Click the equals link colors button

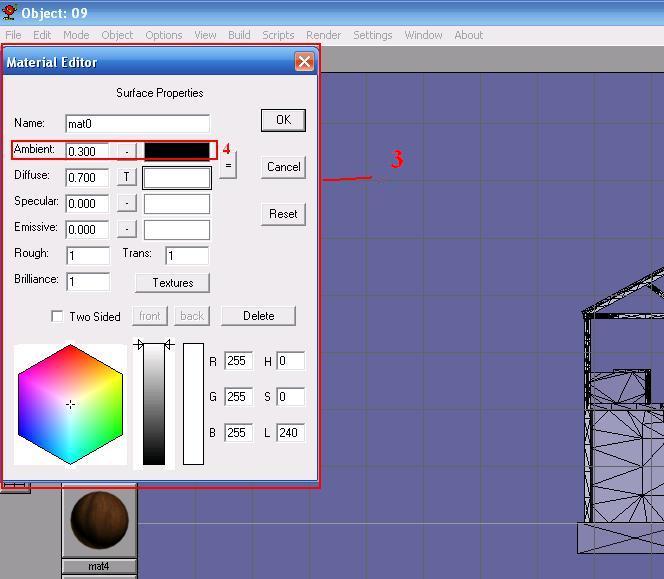coord(228,165)
